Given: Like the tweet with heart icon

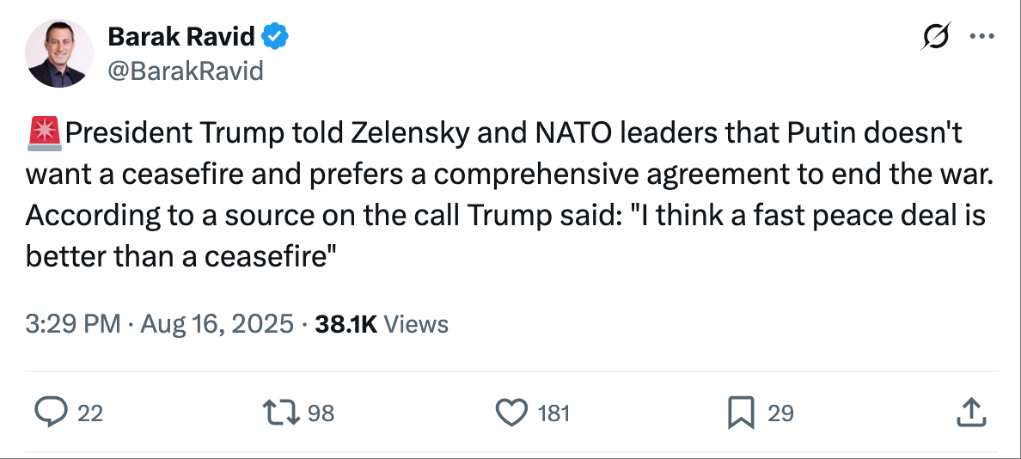Looking at the screenshot, I should [x=511, y=412].
